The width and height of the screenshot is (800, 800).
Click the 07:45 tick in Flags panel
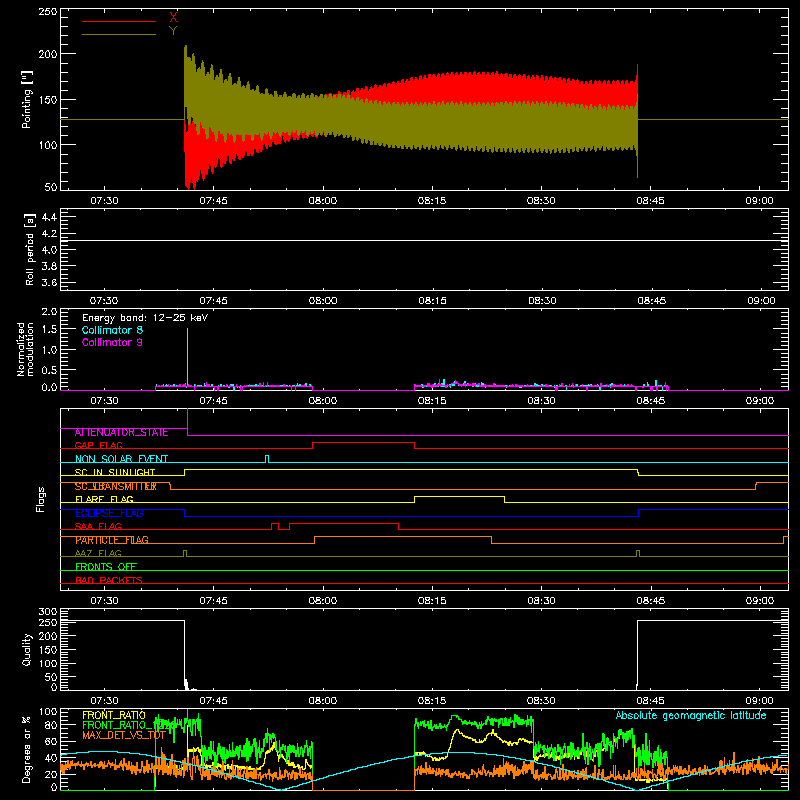(213, 601)
